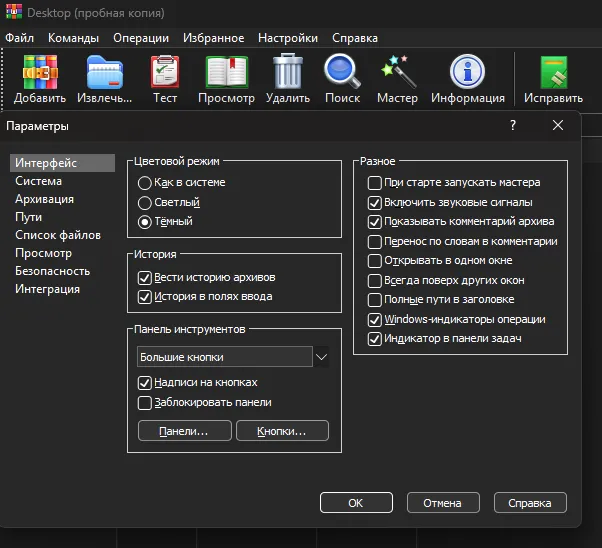Open the Просмотр book icon
The width and height of the screenshot is (602, 548).
point(227,72)
